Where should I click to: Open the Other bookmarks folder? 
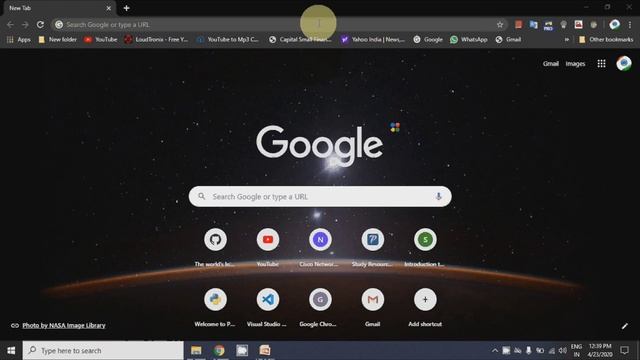click(x=606, y=40)
